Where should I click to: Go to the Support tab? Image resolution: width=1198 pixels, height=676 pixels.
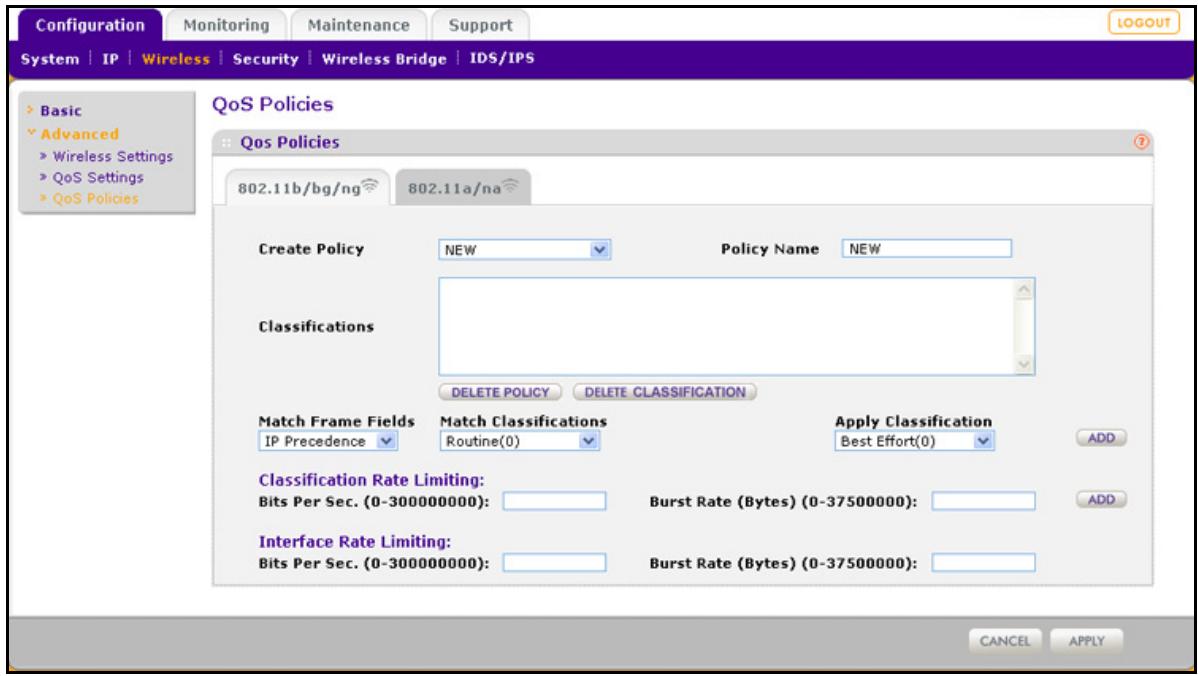click(480, 25)
